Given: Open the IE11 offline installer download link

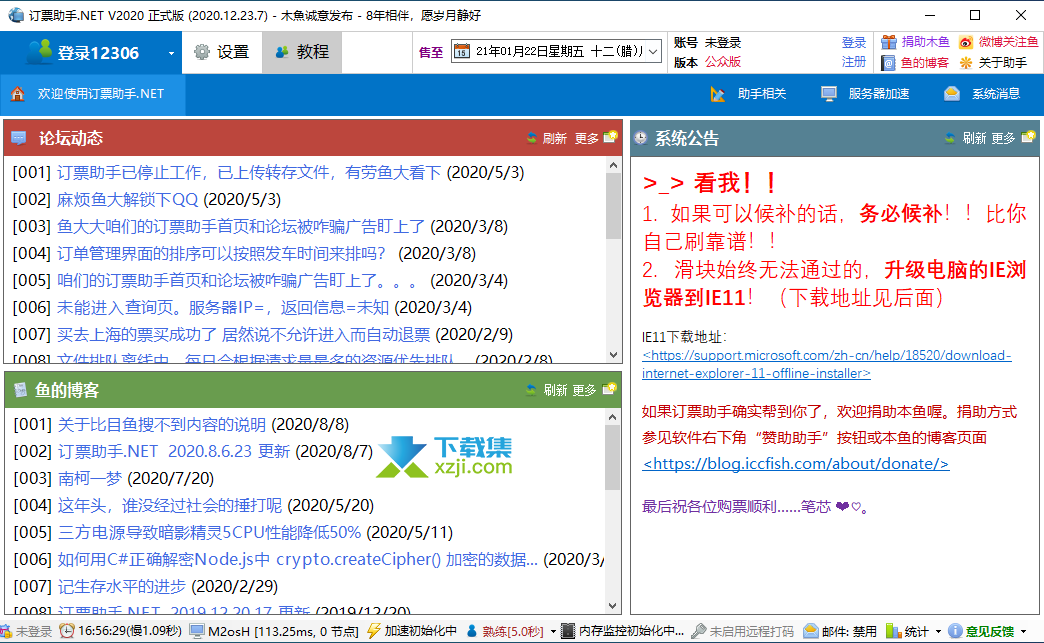Looking at the screenshot, I should click(x=826, y=364).
